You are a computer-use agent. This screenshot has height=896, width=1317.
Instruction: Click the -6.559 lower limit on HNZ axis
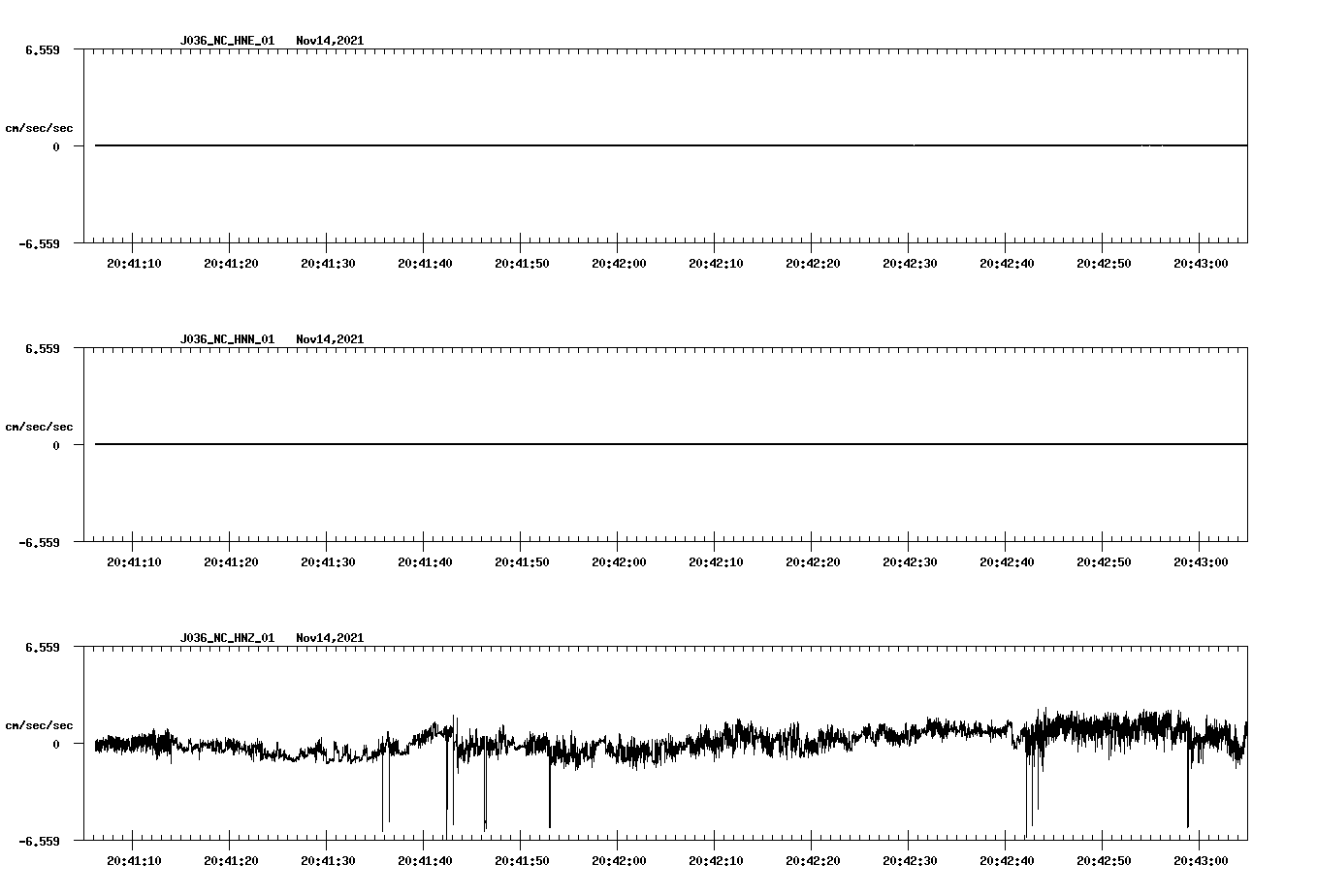[39, 841]
